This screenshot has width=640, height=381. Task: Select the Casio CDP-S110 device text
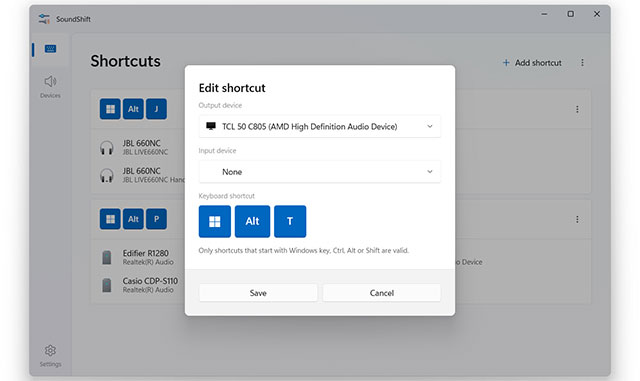click(x=150, y=281)
